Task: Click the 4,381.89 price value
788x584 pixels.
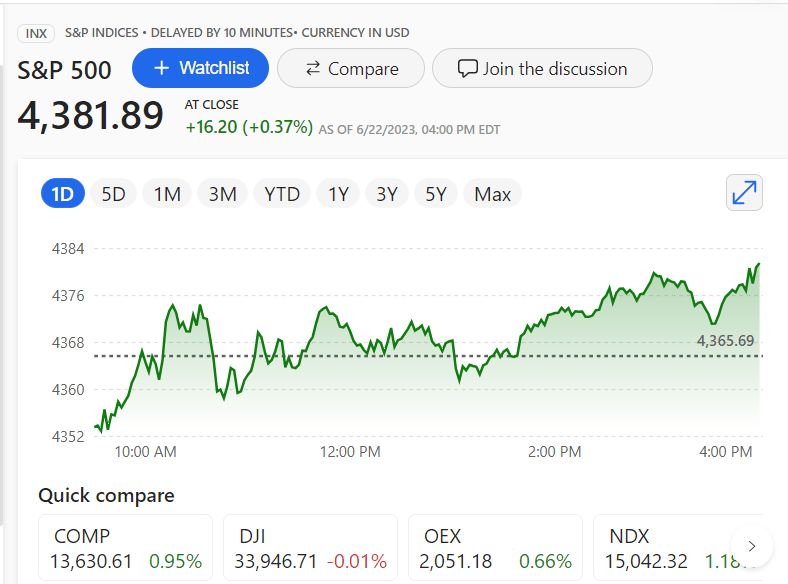Action: tap(90, 116)
